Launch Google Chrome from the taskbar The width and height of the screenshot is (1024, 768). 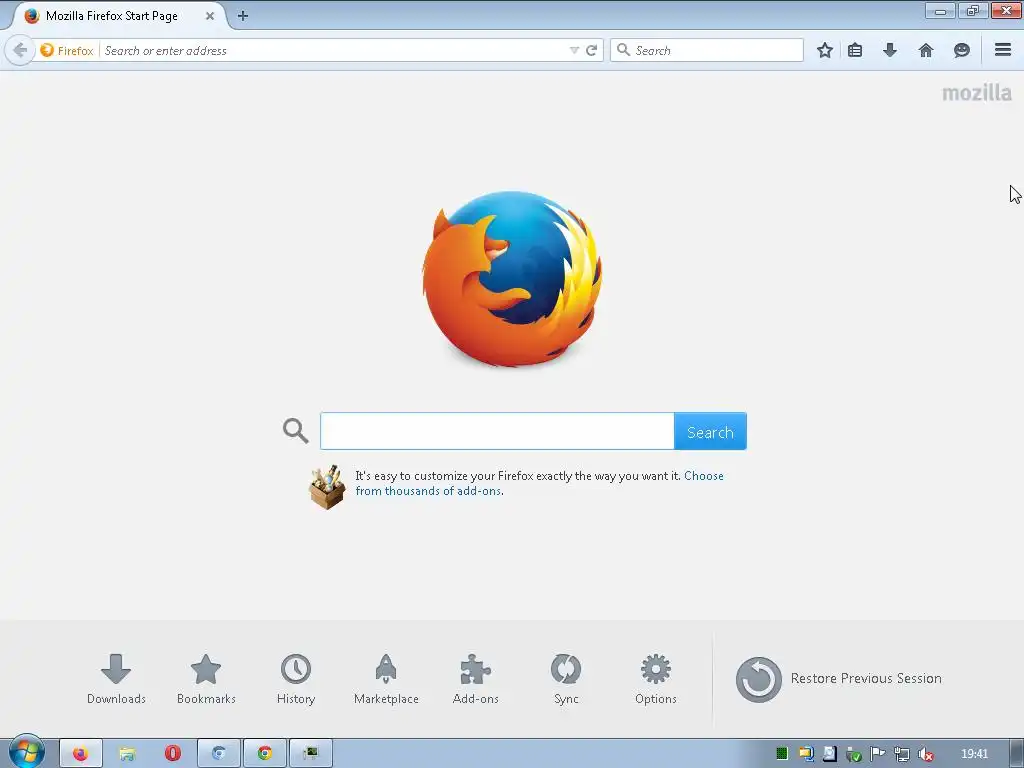(x=264, y=754)
